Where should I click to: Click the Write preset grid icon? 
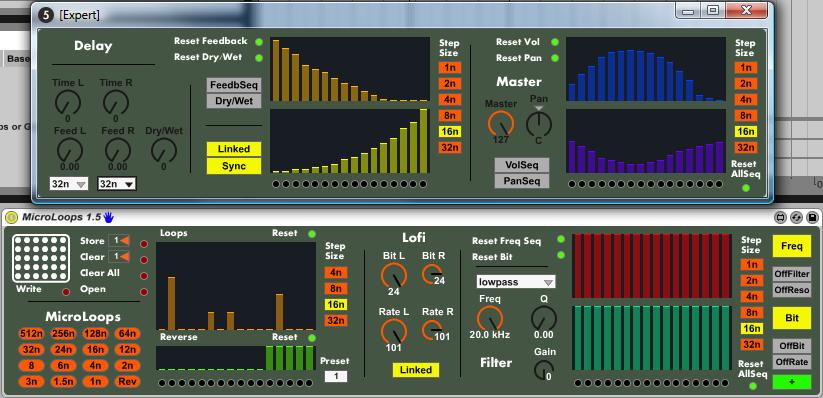click(x=41, y=258)
